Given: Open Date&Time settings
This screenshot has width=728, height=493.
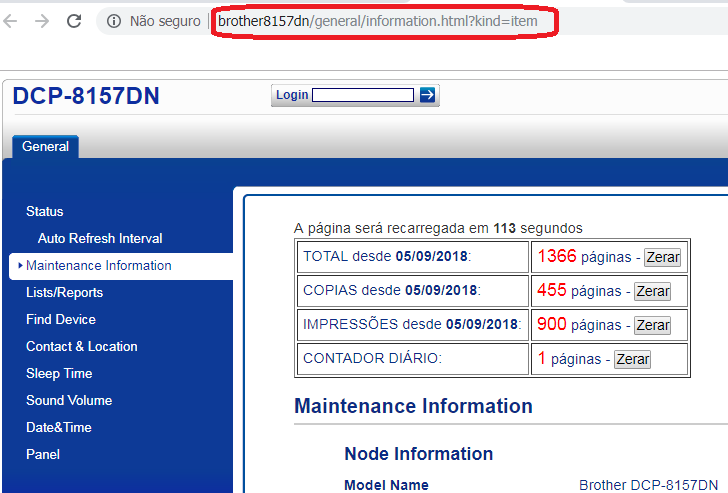Looking at the screenshot, I should click(x=59, y=427).
